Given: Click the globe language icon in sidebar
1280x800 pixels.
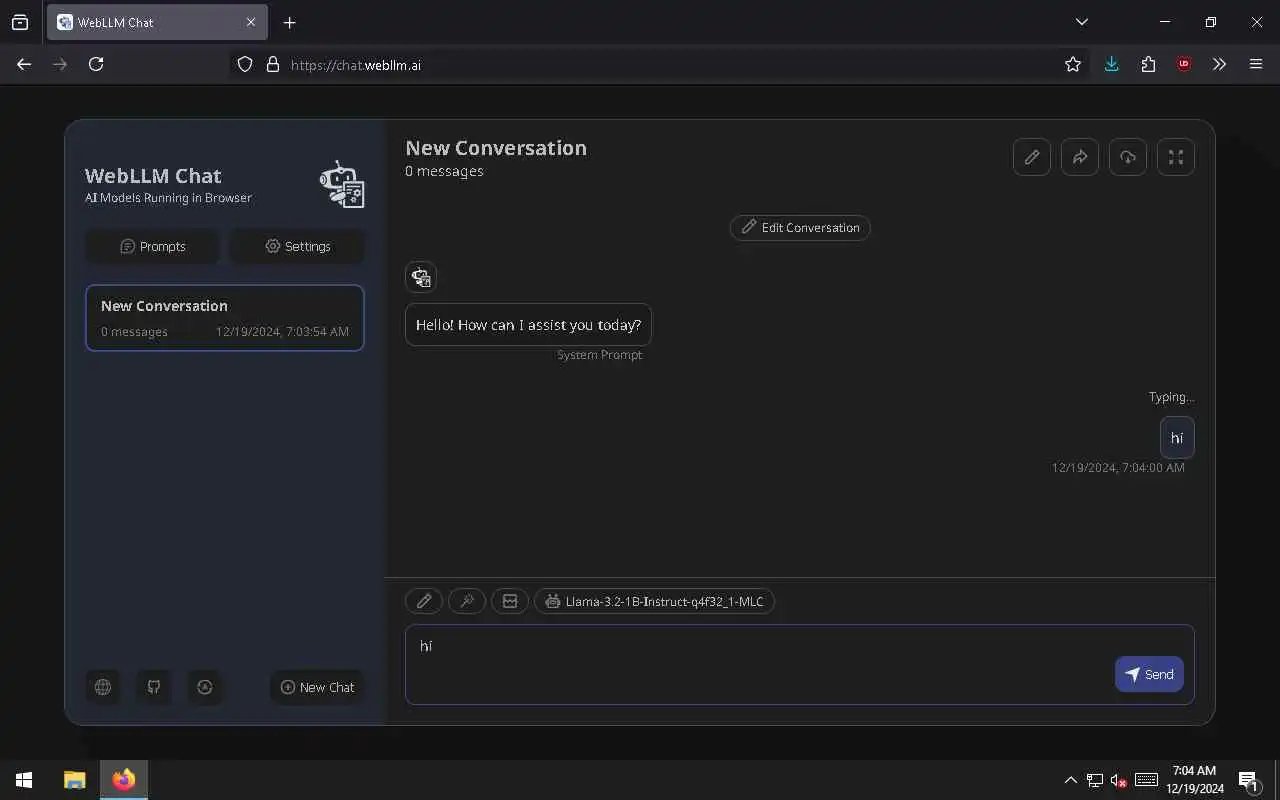Looking at the screenshot, I should [x=103, y=687].
